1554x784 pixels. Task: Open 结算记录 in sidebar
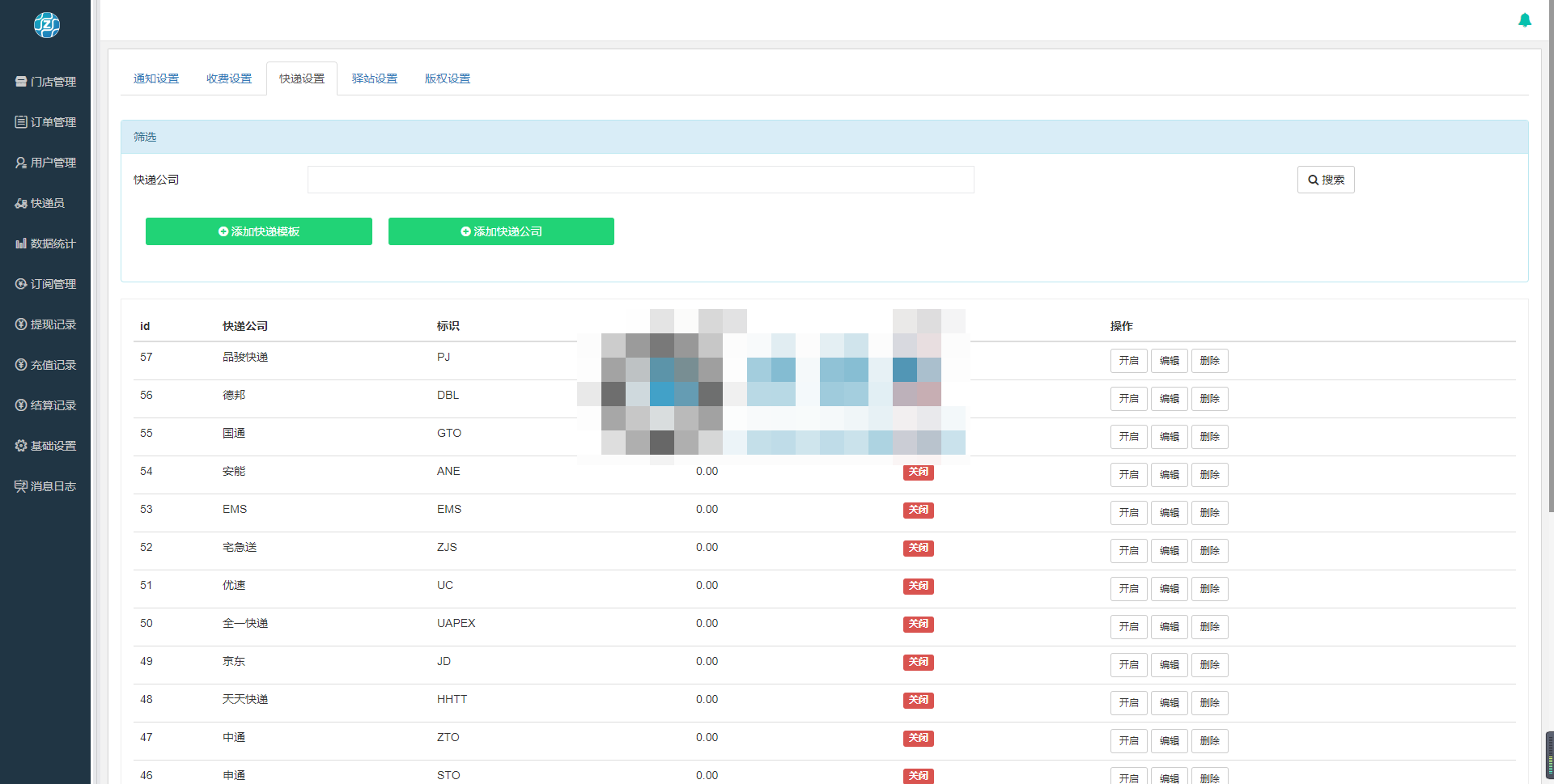[45, 405]
